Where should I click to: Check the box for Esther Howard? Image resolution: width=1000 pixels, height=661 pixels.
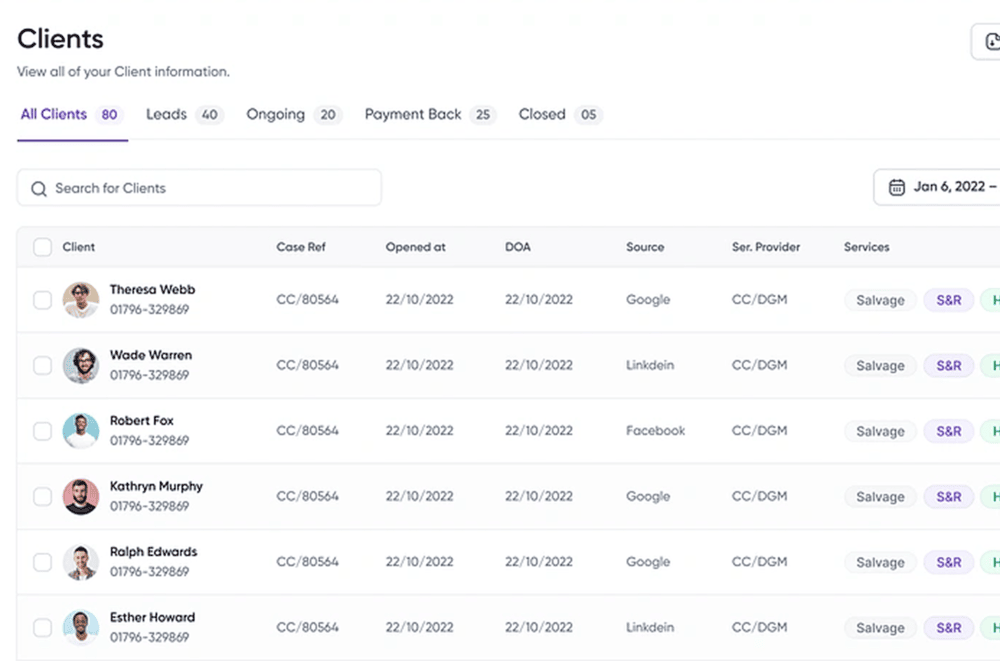click(x=43, y=627)
